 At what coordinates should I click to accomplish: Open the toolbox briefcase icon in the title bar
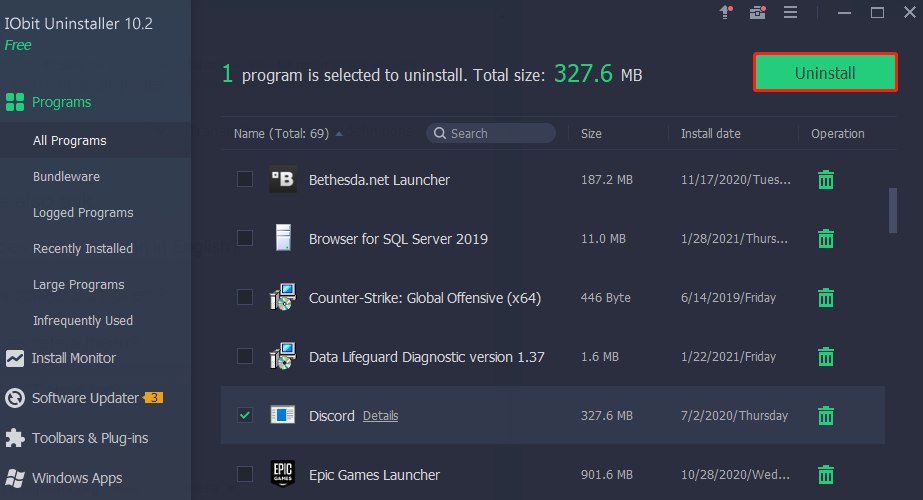click(758, 12)
